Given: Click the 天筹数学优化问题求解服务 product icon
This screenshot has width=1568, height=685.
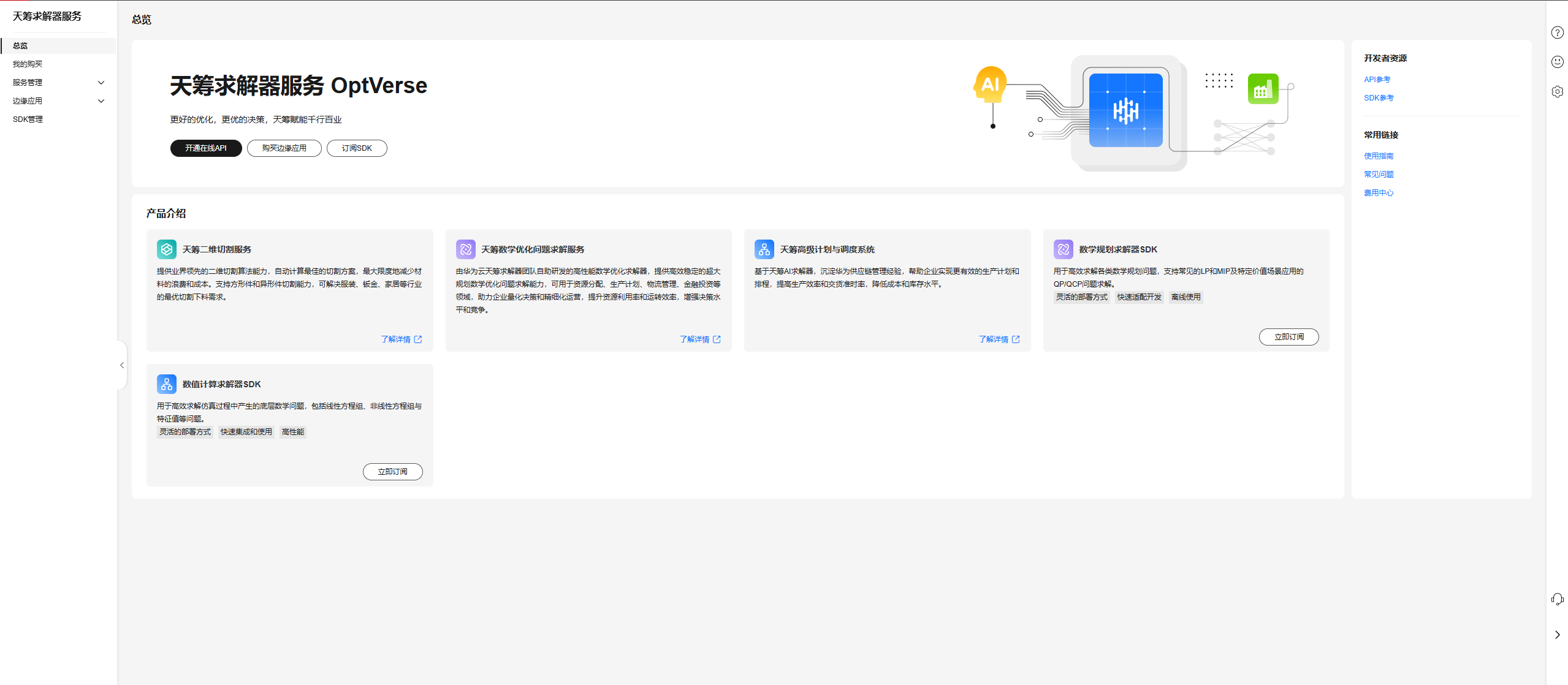Looking at the screenshot, I should [x=465, y=249].
